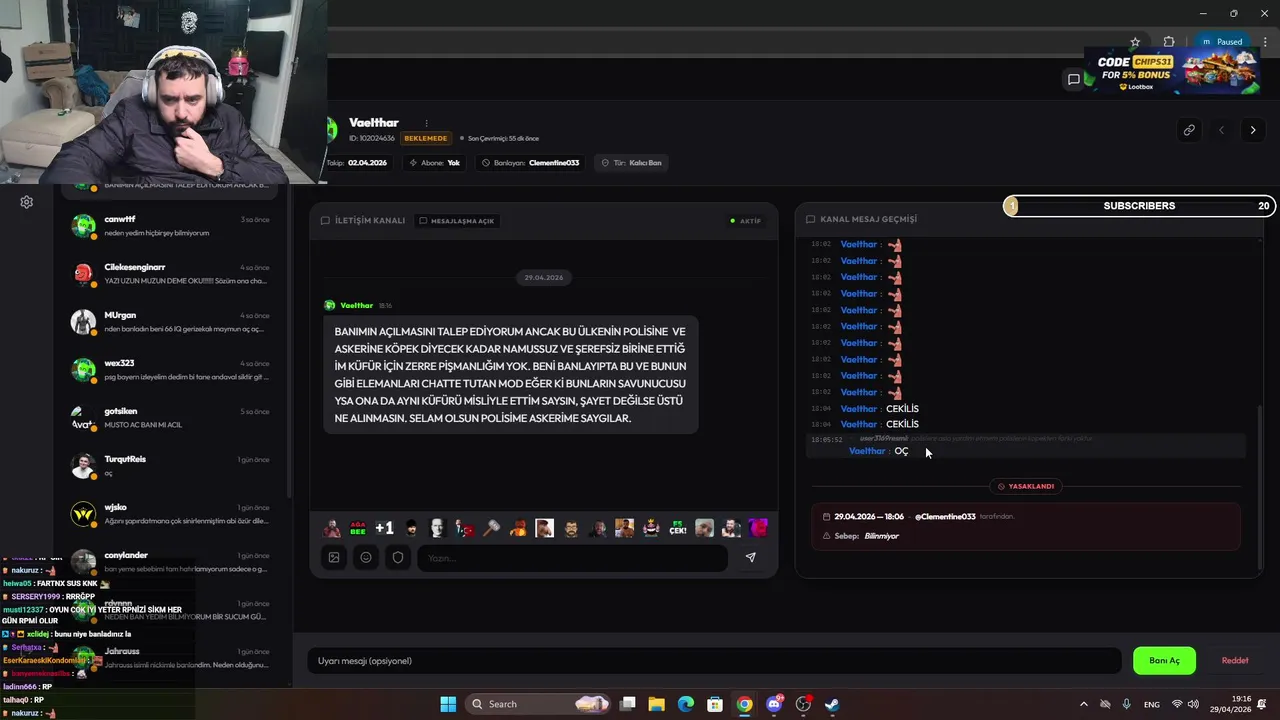The height and width of the screenshot is (720, 1280).
Task: Open the settings gear in the left sidebar
Action: pyautogui.click(x=27, y=202)
